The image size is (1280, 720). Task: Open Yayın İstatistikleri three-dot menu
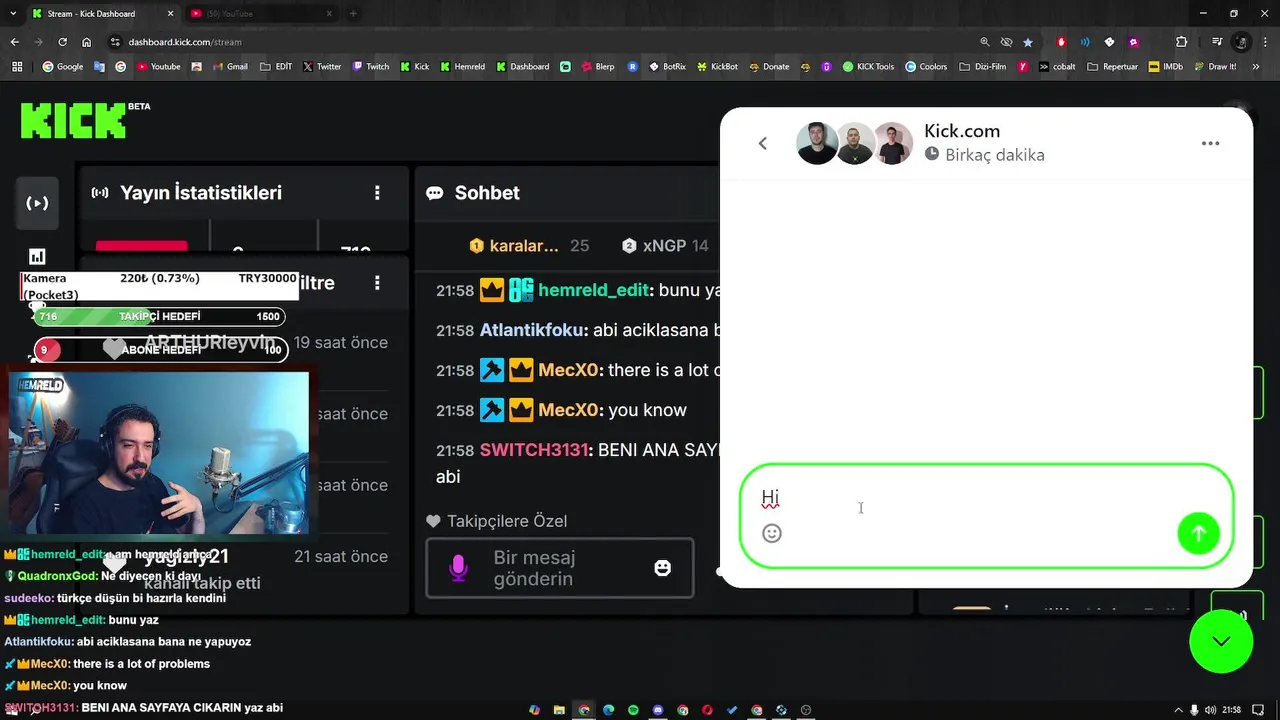coord(377,193)
